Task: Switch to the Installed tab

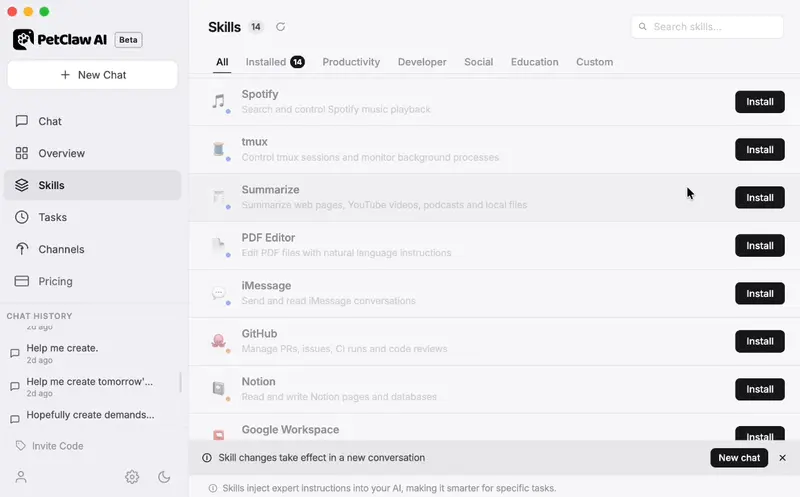Action: click(275, 62)
